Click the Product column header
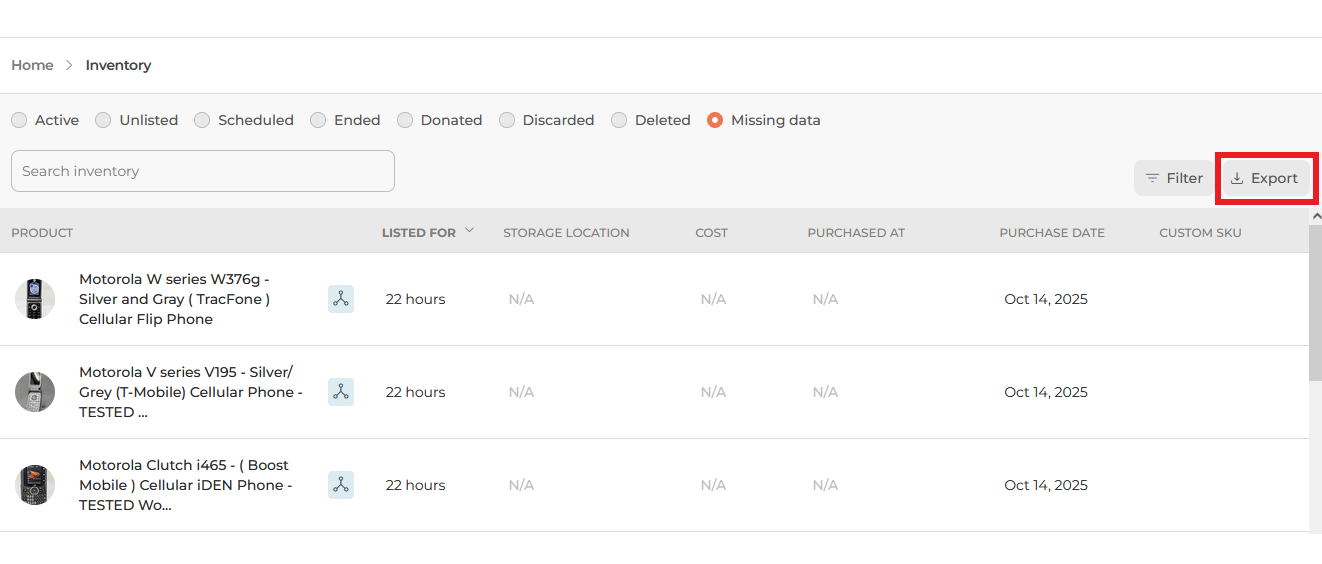The width and height of the screenshot is (1322, 564). point(42,233)
